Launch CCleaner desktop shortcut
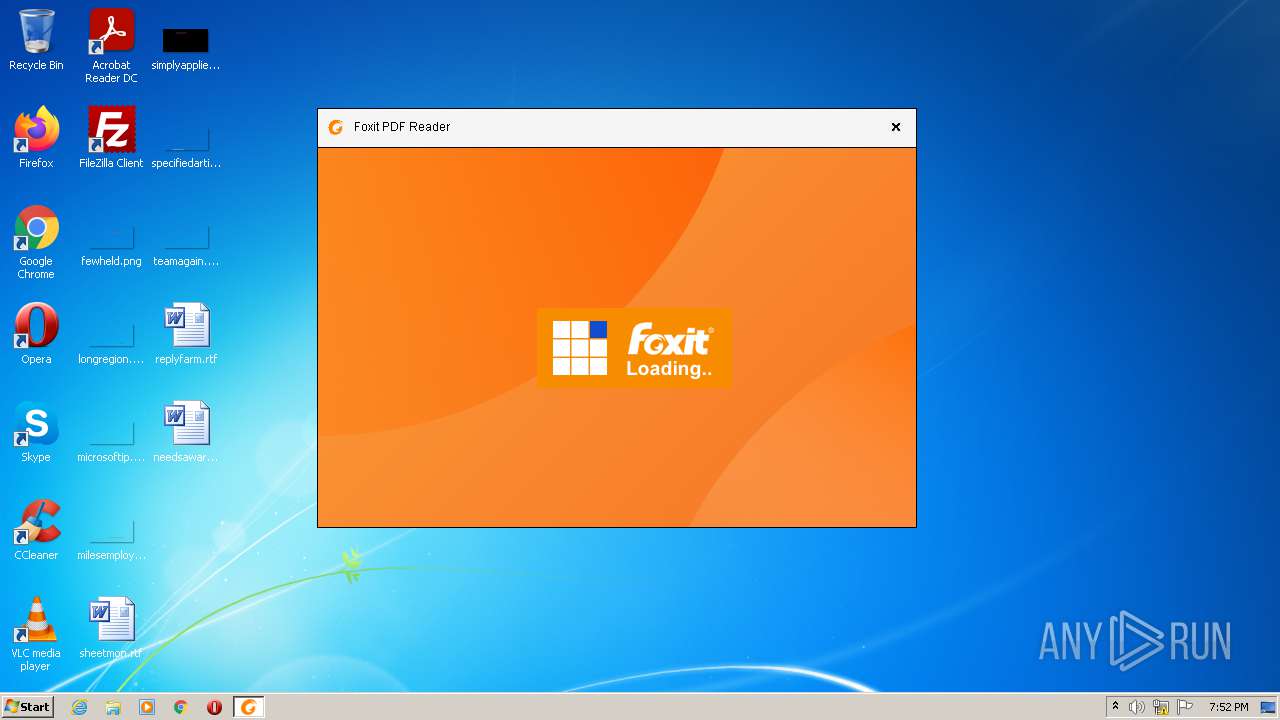The height and width of the screenshot is (720, 1280). (x=36, y=530)
